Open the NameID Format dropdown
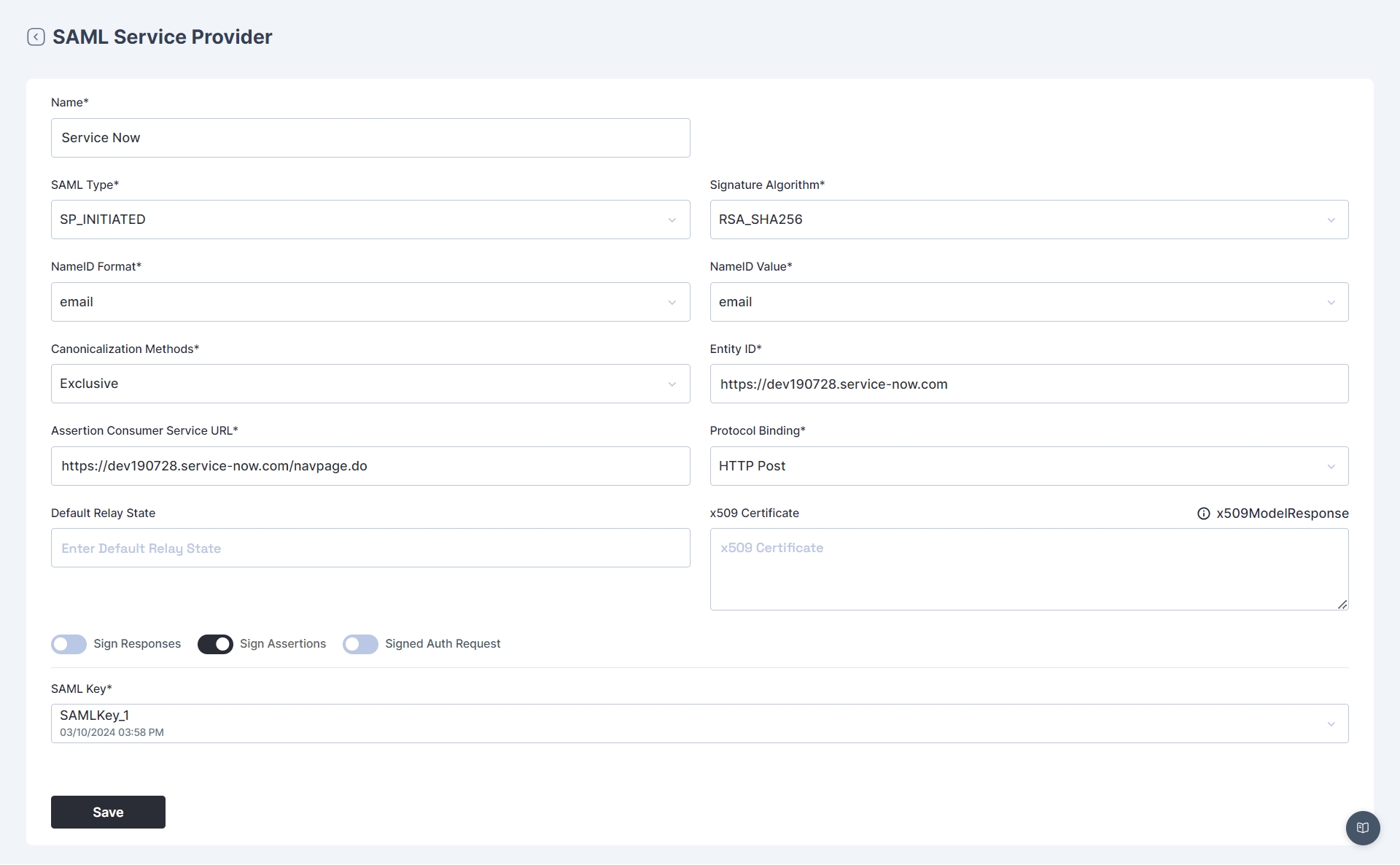1400x865 pixels. 370,302
